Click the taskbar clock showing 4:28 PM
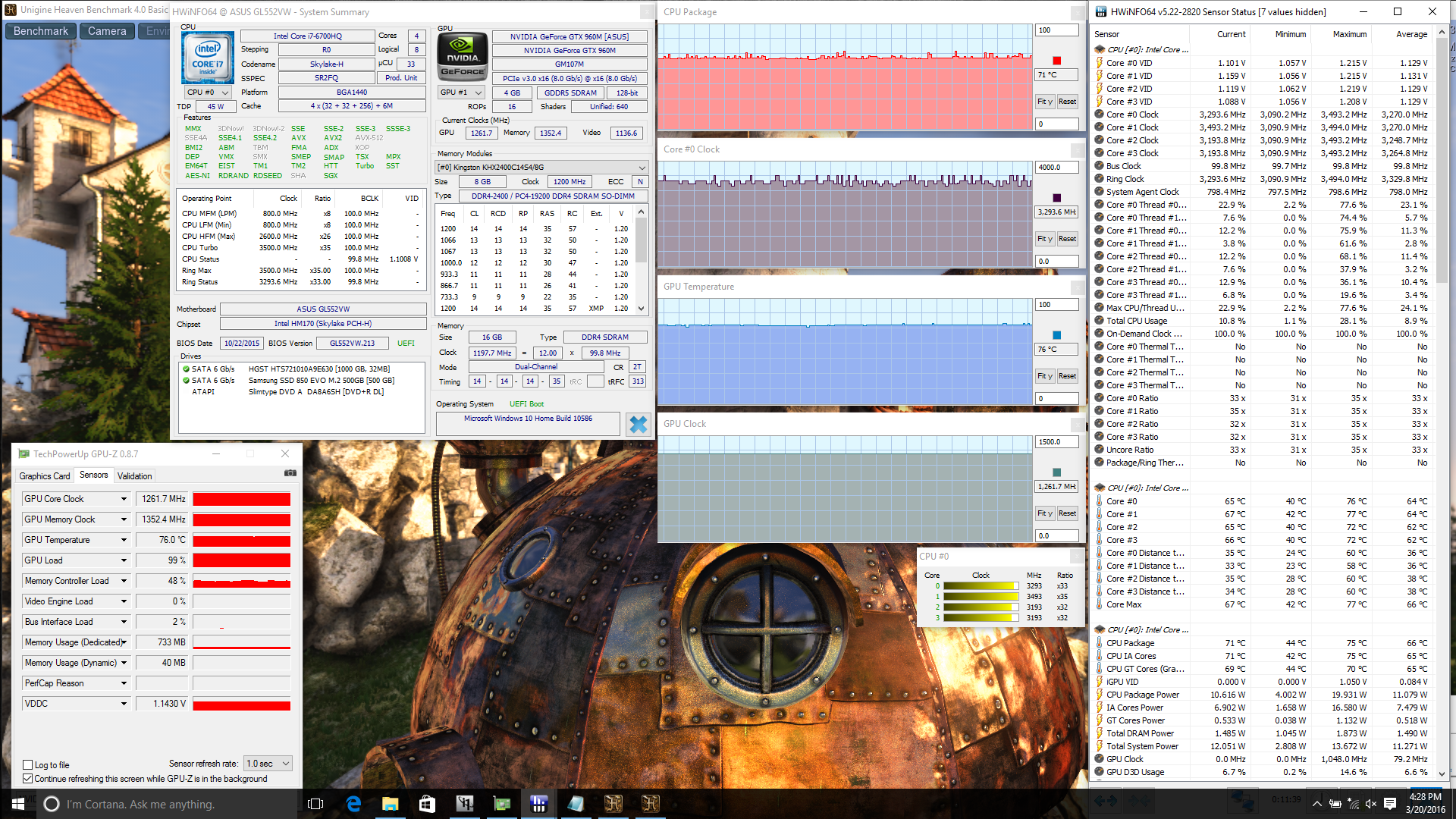1456x819 pixels. coord(1426,803)
